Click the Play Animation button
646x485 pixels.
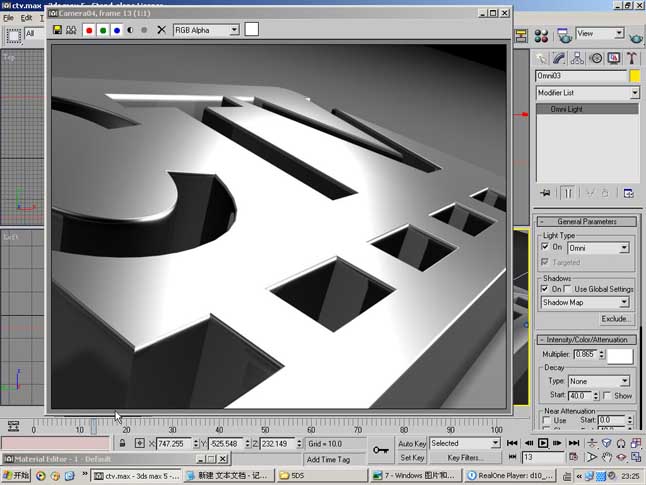click(x=543, y=443)
